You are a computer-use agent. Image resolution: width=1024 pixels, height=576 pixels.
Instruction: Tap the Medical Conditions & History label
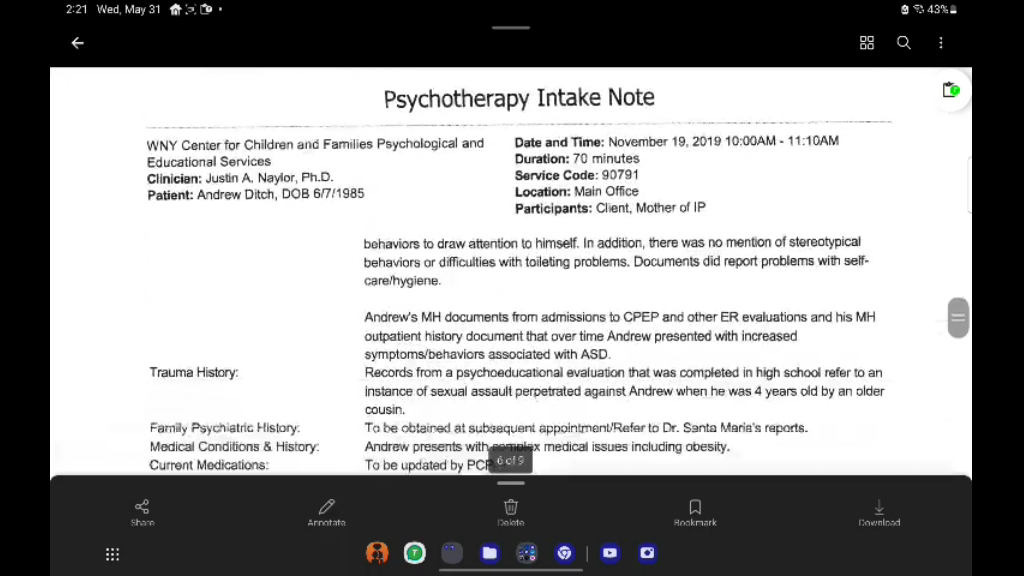(234, 447)
